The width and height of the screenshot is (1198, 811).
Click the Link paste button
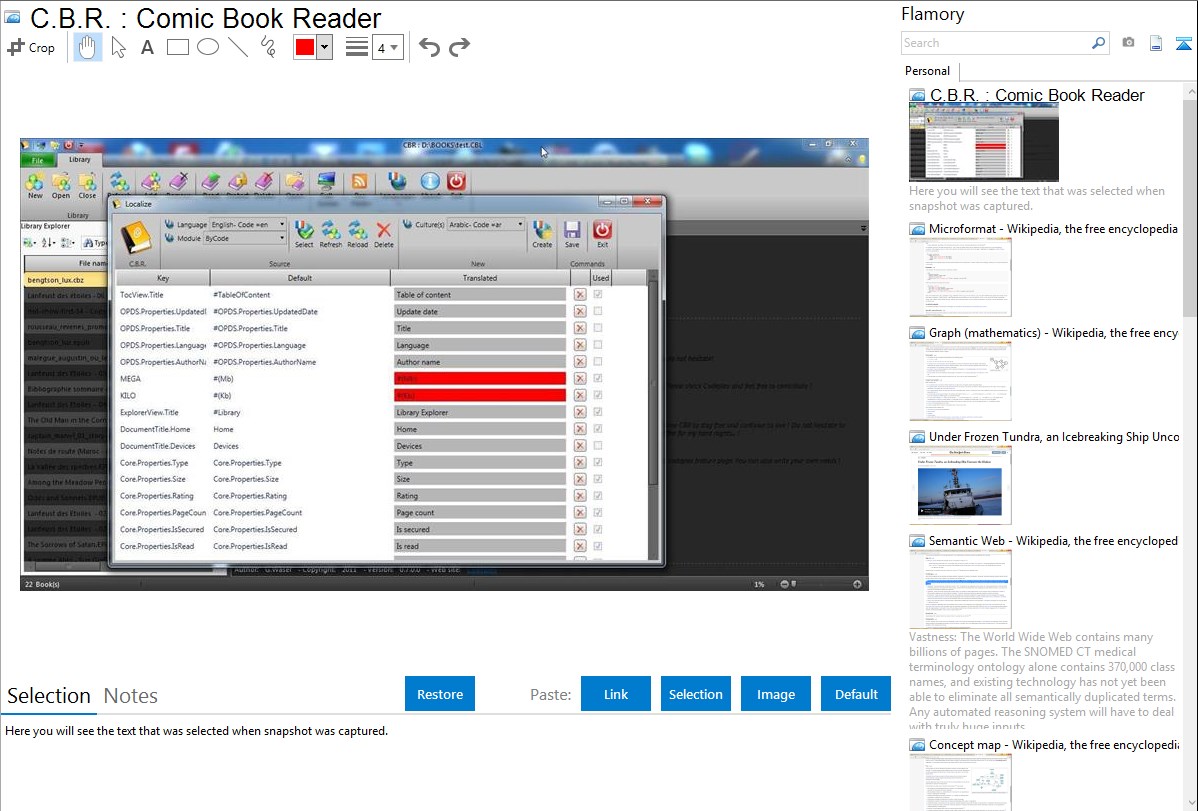click(x=616, y=694)
